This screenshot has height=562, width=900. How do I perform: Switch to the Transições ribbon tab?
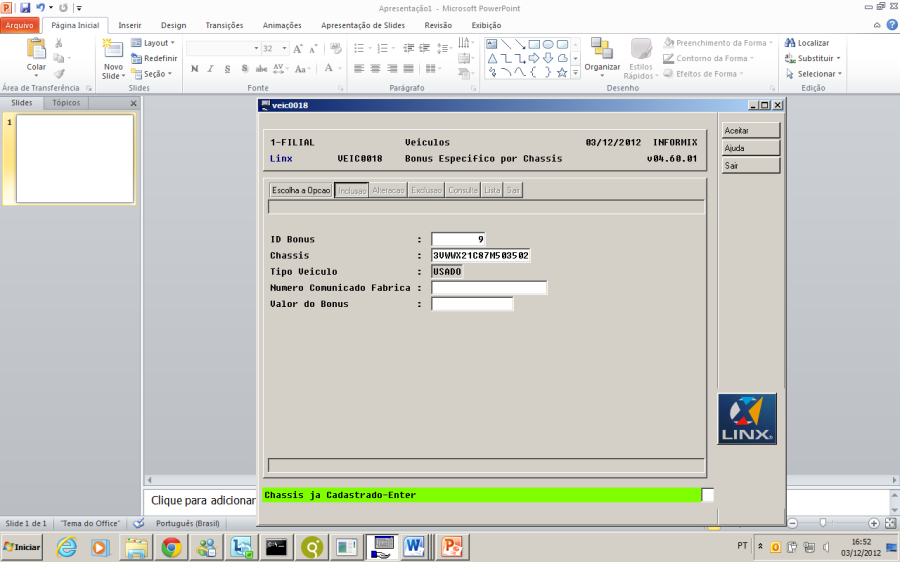(224, 25)
